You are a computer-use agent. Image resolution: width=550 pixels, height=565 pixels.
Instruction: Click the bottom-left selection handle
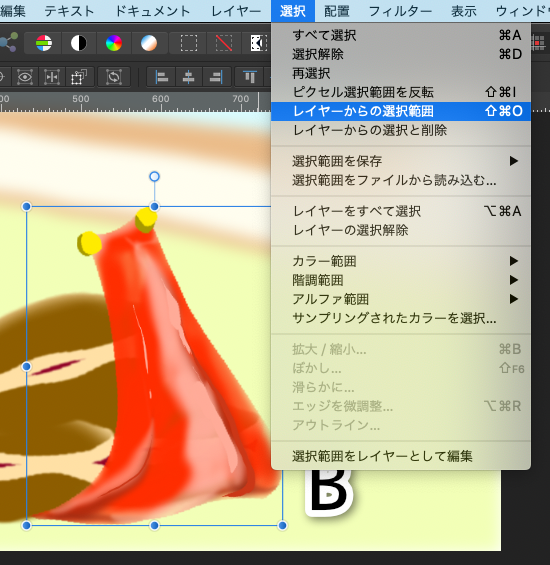point(26,525)
